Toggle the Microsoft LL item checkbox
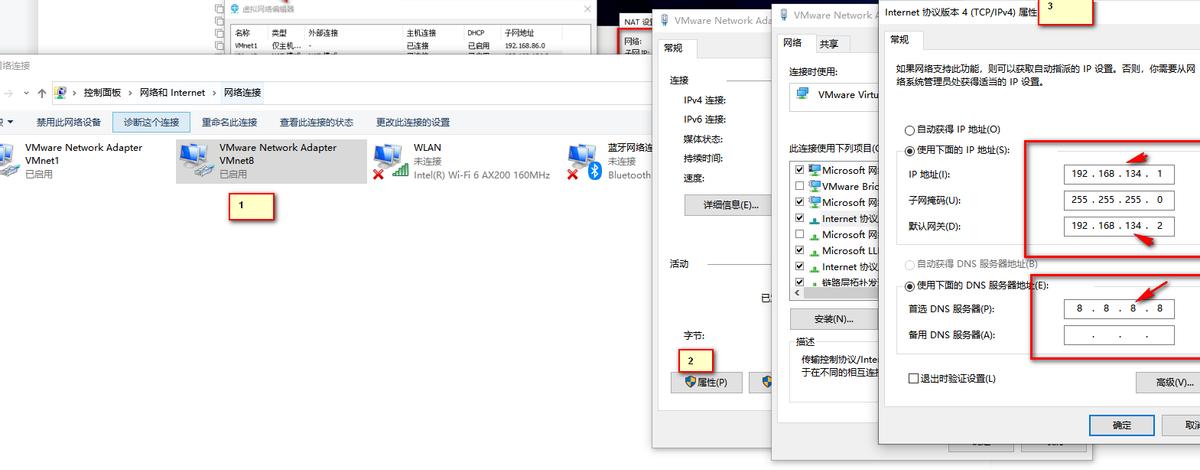This screenshot has width=1200, height=470. 798,250
